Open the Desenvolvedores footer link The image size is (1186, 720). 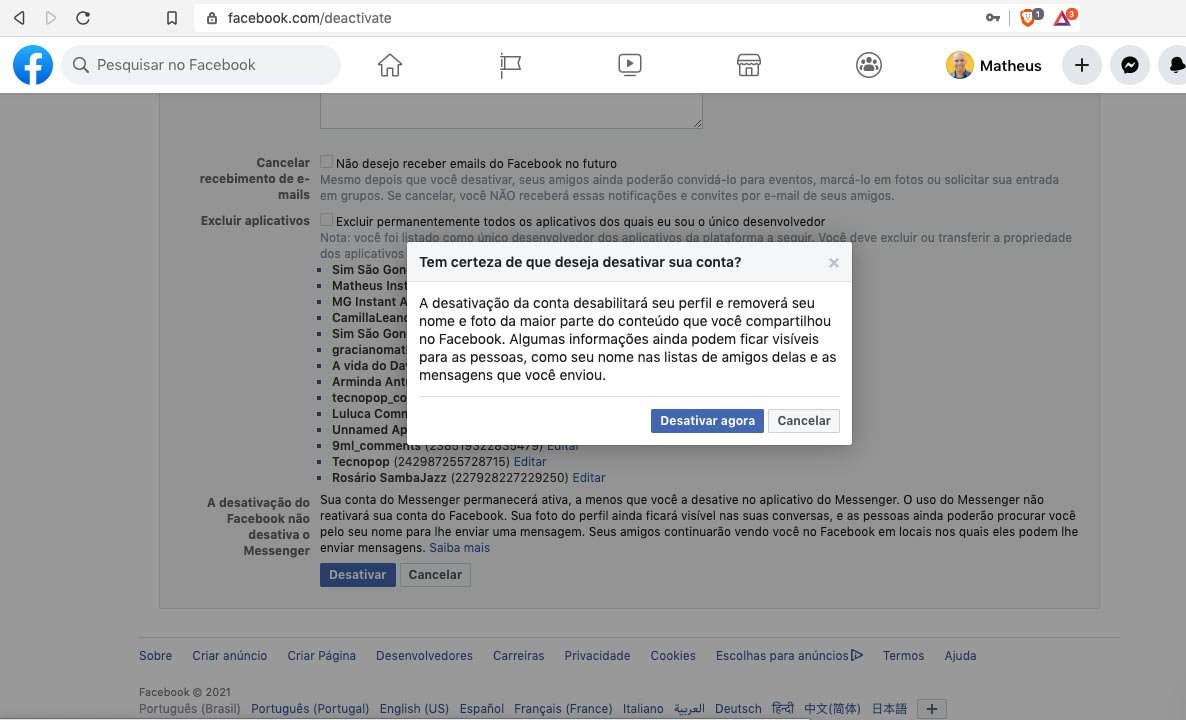pos(424,656)
